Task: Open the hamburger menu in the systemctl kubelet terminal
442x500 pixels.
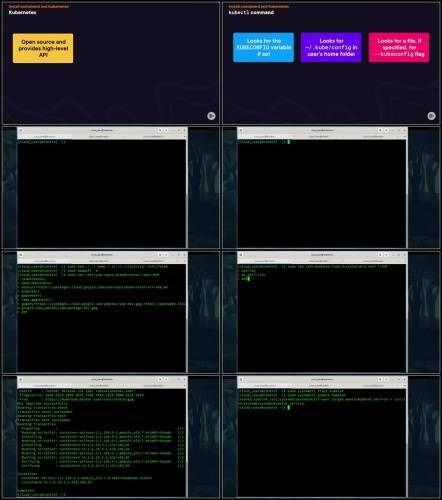Action: [x=386, y=379]
